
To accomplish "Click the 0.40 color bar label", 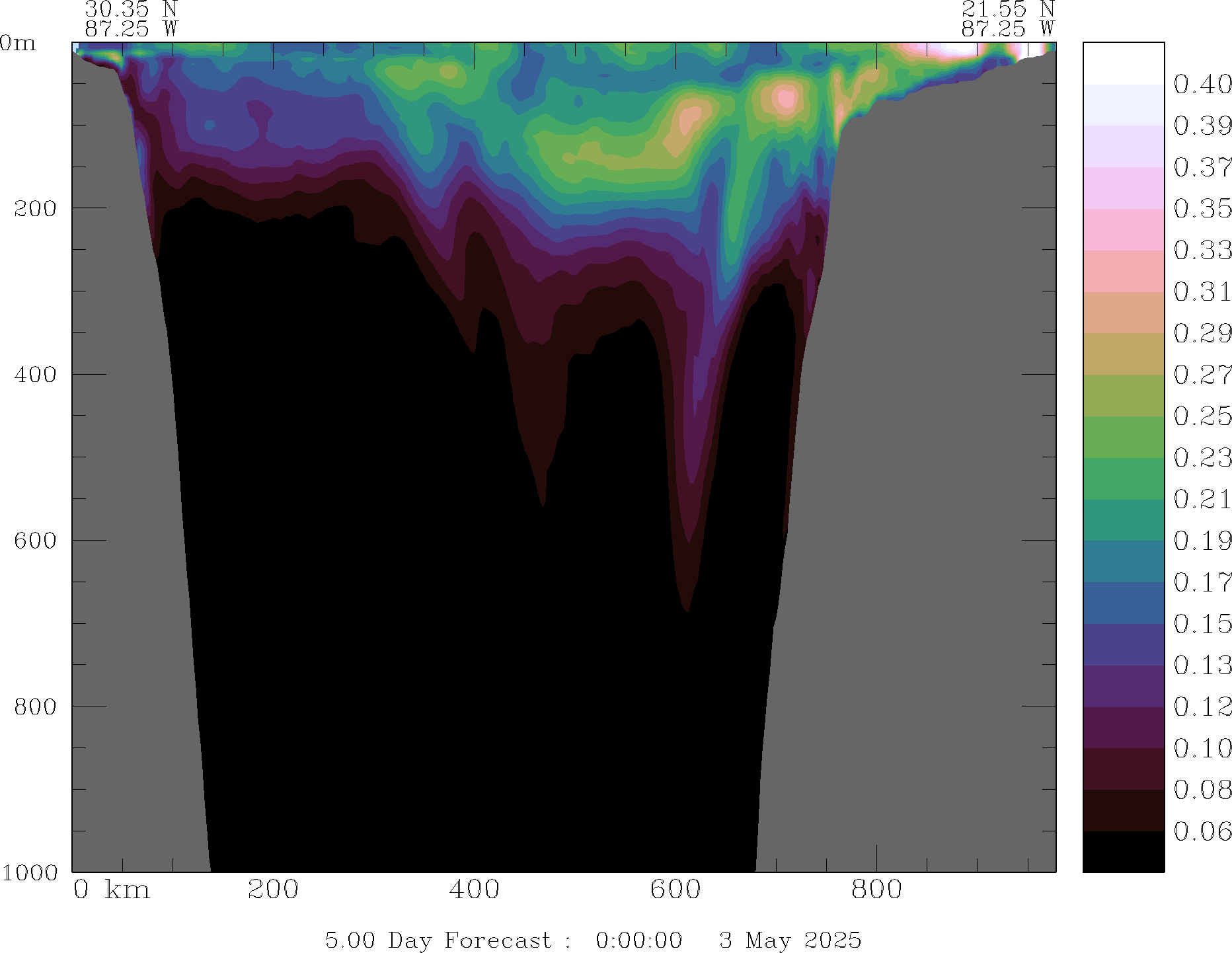I will [1202, 84].
